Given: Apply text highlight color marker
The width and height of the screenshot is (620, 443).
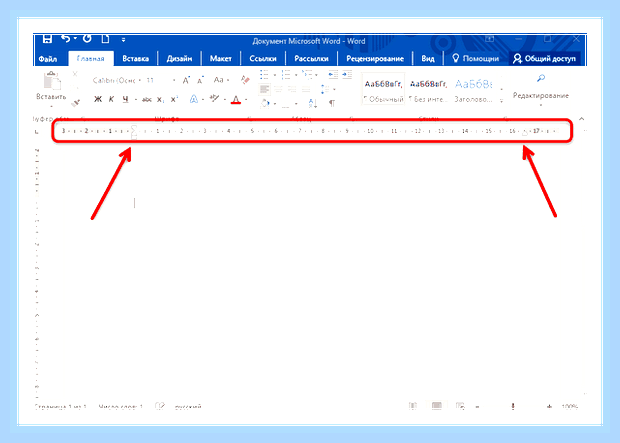Looking at the screenshot, I should pyautogui.click(x=215, y=98).
